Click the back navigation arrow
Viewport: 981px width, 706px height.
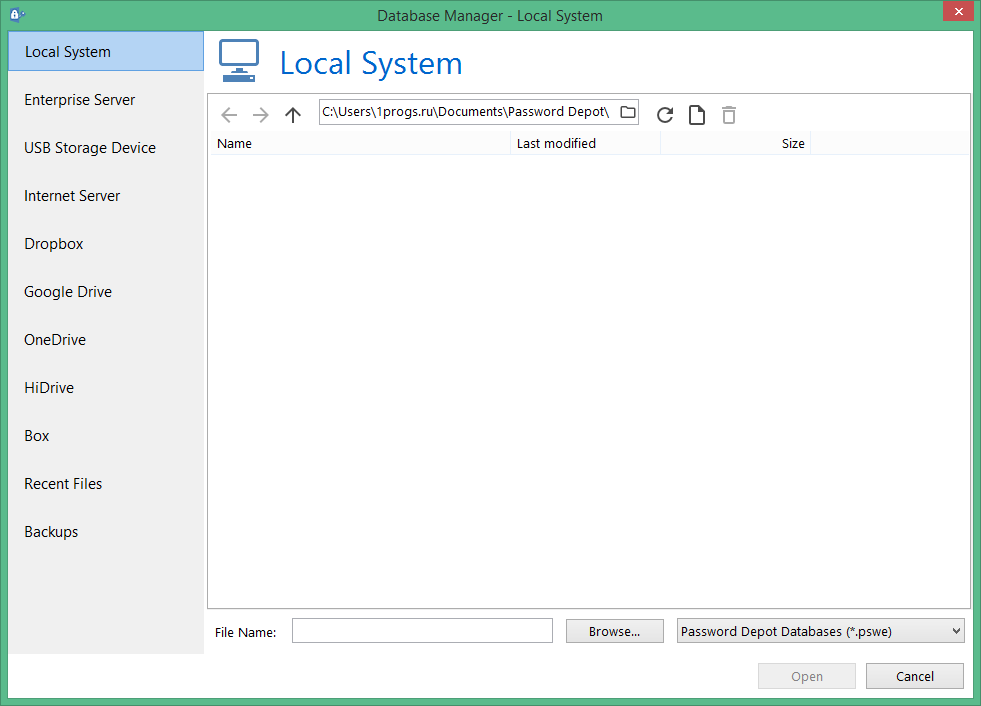pyautogui.click(x=229, y=115)
